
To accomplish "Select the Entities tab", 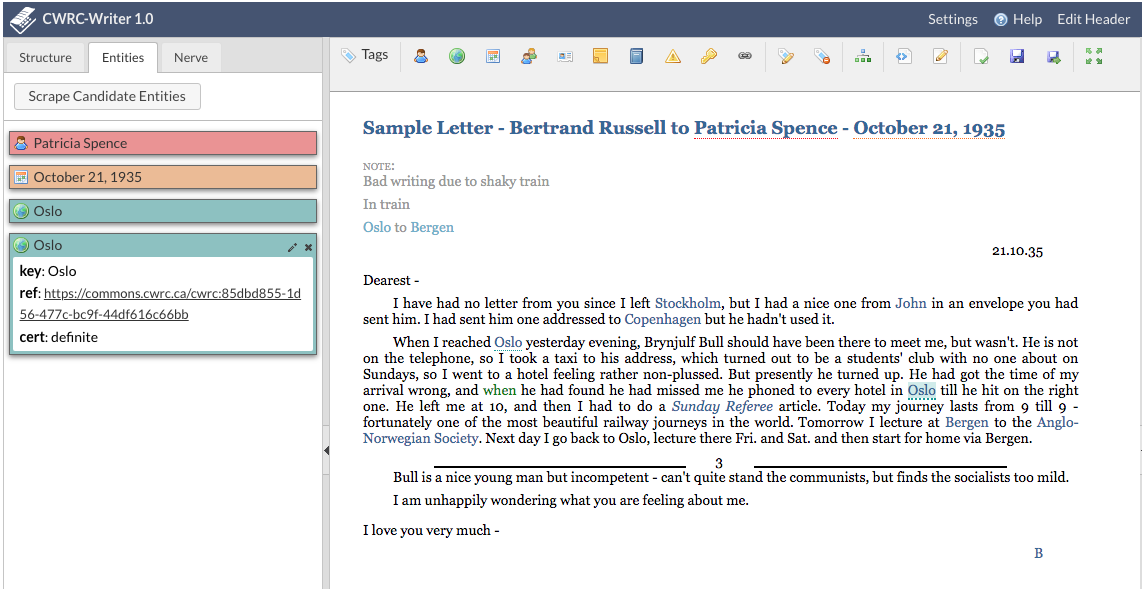I will (122, 58).
